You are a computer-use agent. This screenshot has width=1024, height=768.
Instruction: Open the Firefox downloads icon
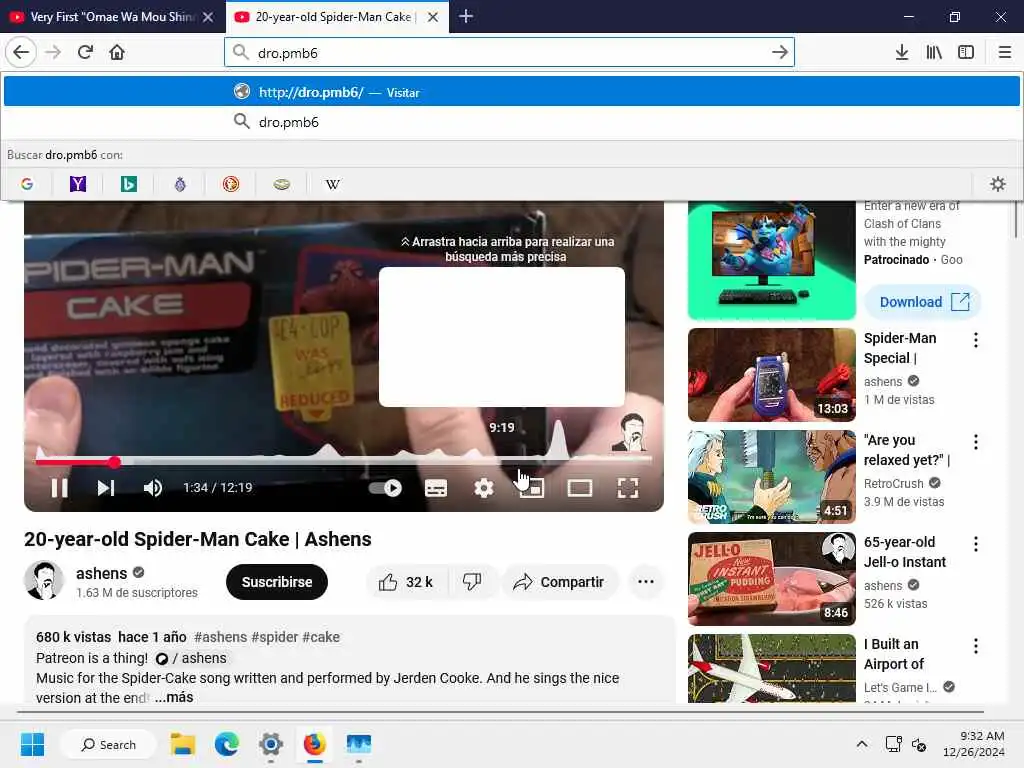tap(902, 52)
